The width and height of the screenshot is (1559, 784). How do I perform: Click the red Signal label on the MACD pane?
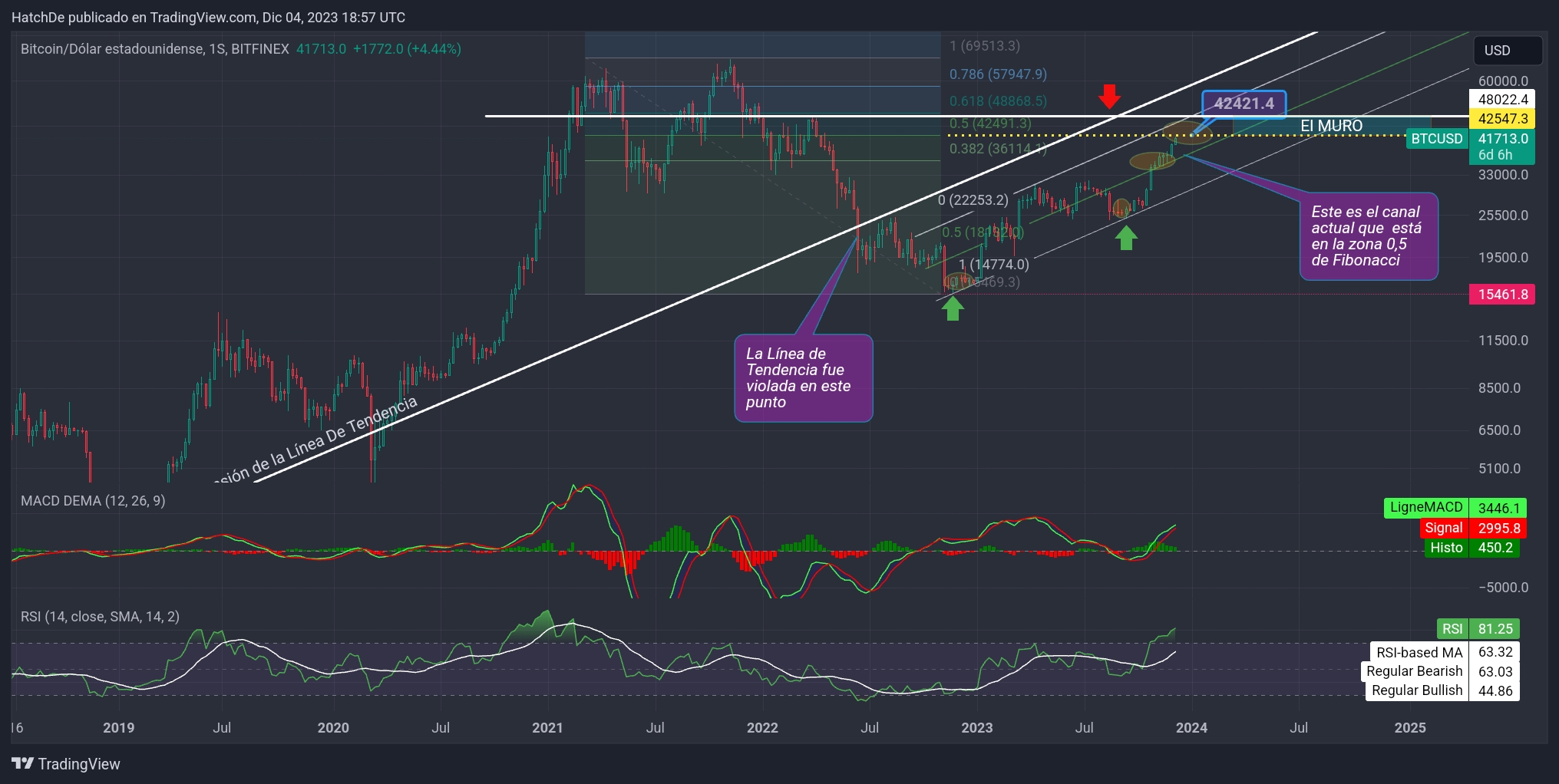[1443, 528]
